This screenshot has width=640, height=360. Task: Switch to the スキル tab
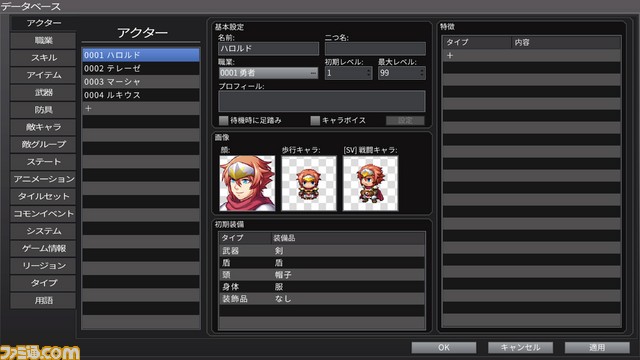click(x=43, y=58)
